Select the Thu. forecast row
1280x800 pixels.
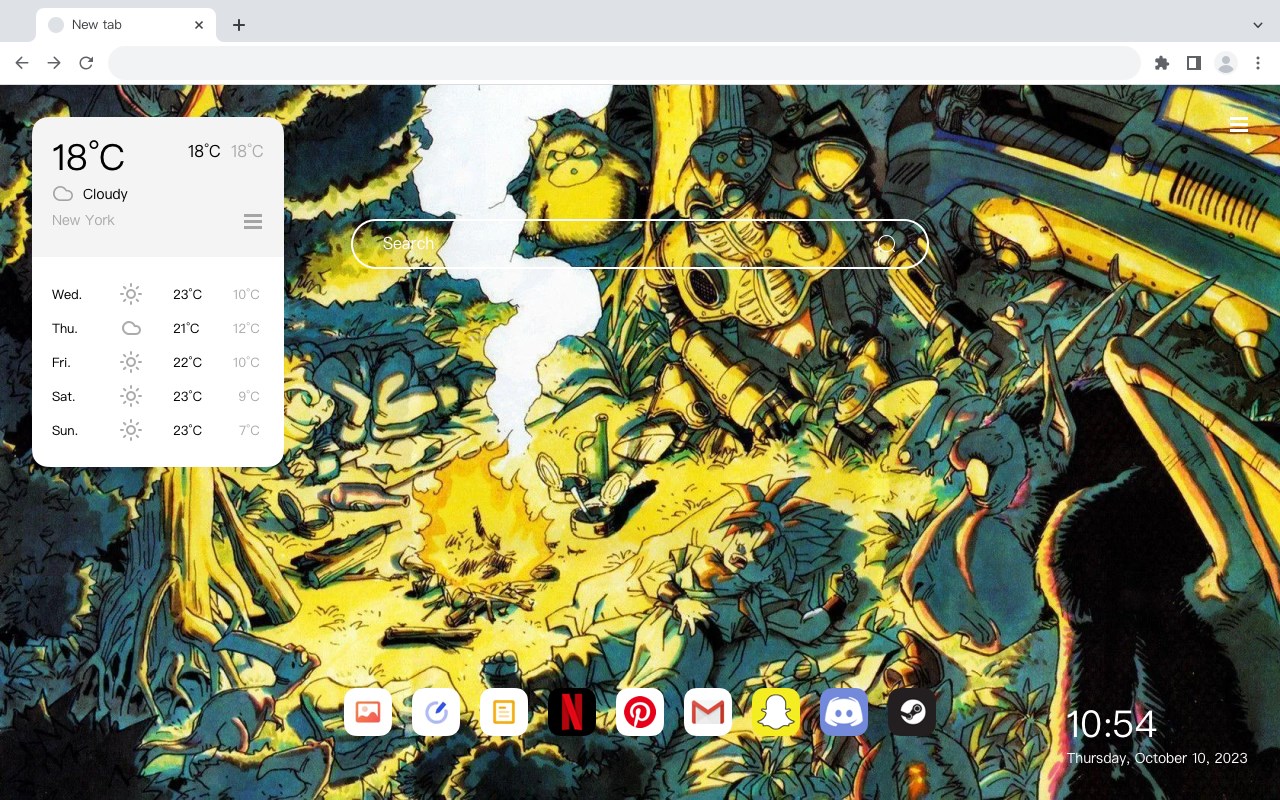(x=158, y=328)
